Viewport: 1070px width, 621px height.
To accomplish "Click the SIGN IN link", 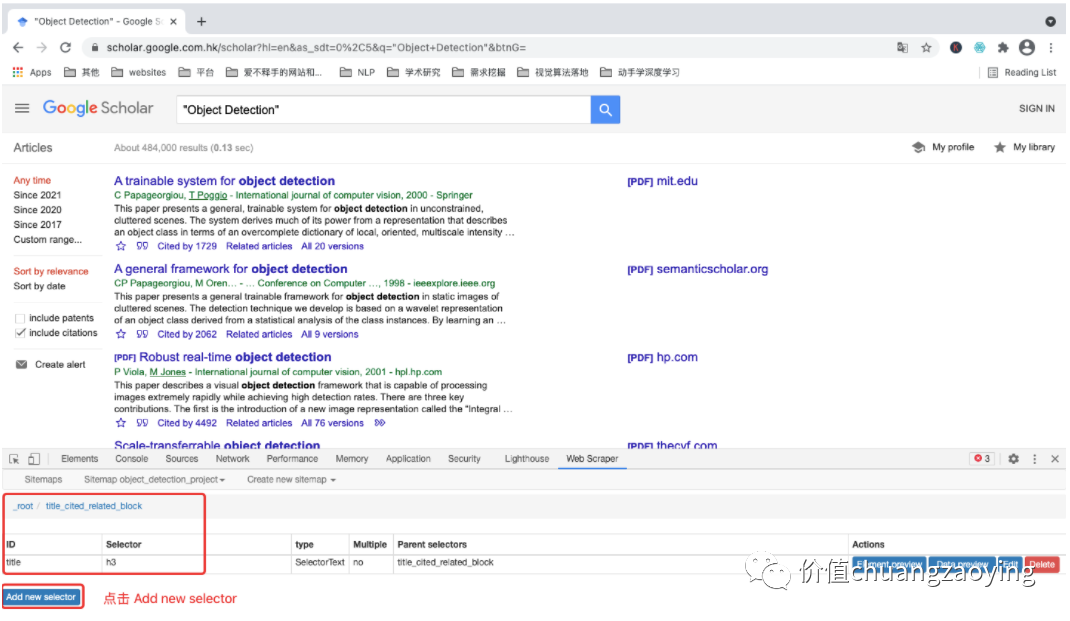I will pos(1037,109).
